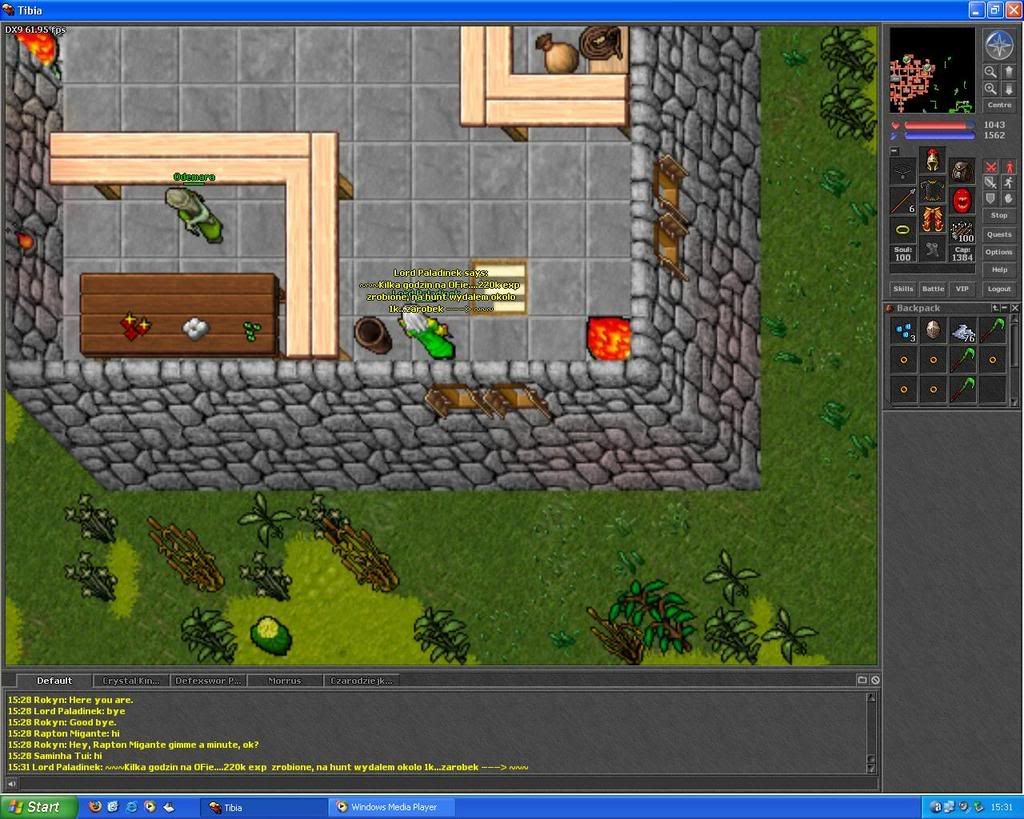
Task: Click the NPC Odemara
Action: (195, 214)
